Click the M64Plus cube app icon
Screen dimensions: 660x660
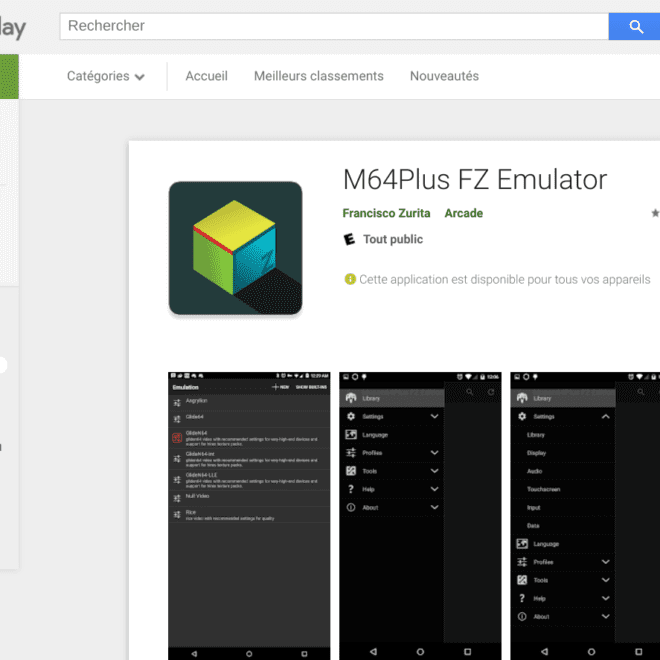click(235, 248)
